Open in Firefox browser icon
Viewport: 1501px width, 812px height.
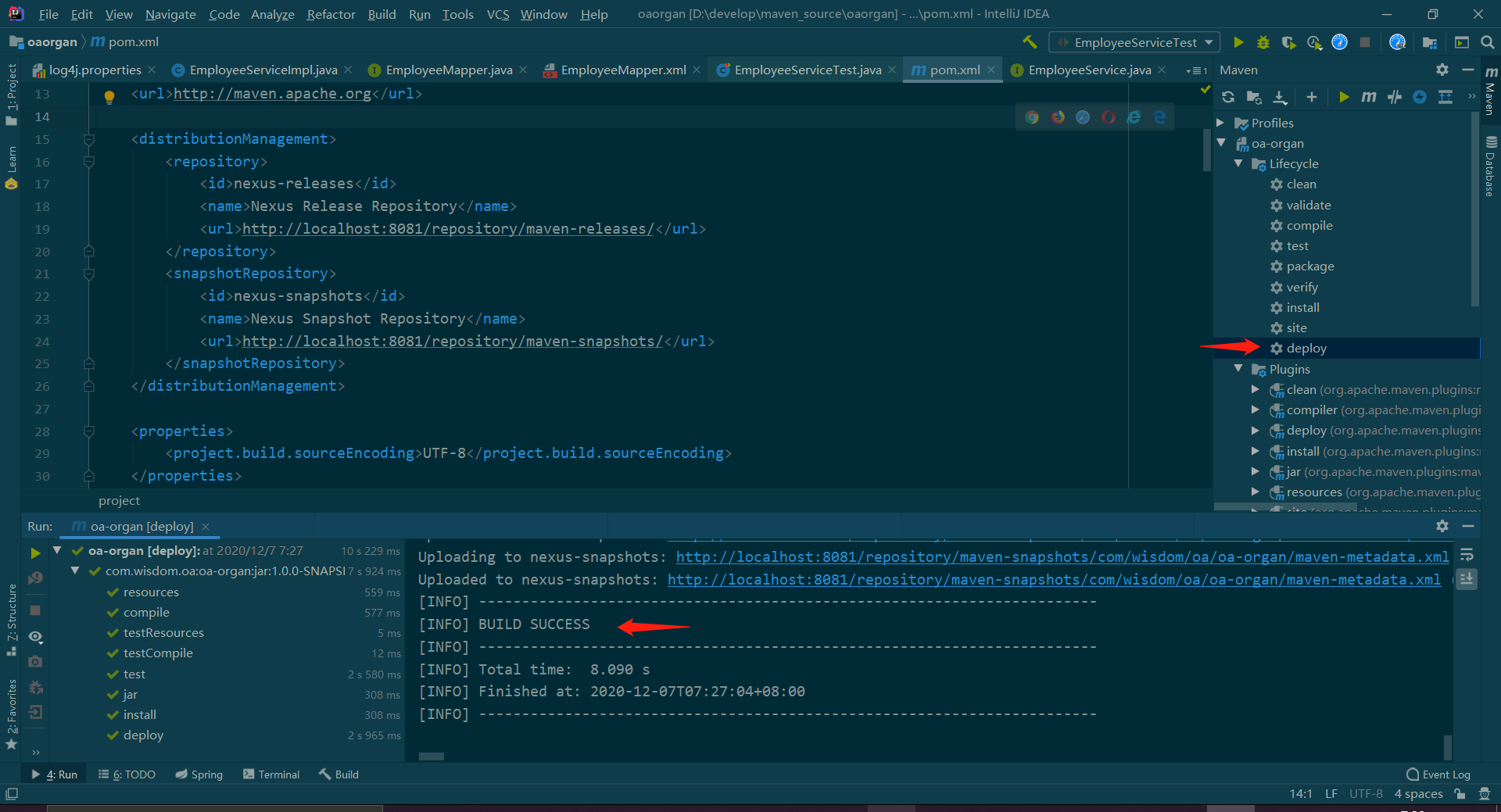tap(1058, 117)
